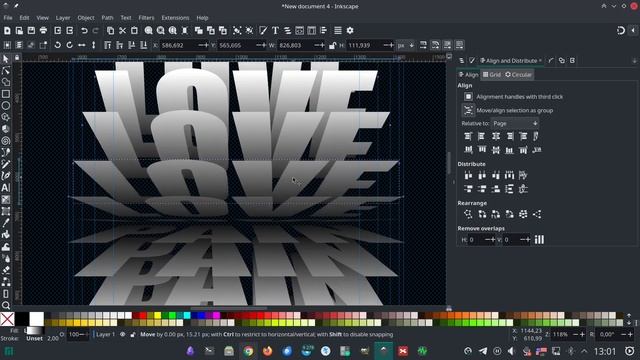Toggle snapping icon at top right

point(621,31)
